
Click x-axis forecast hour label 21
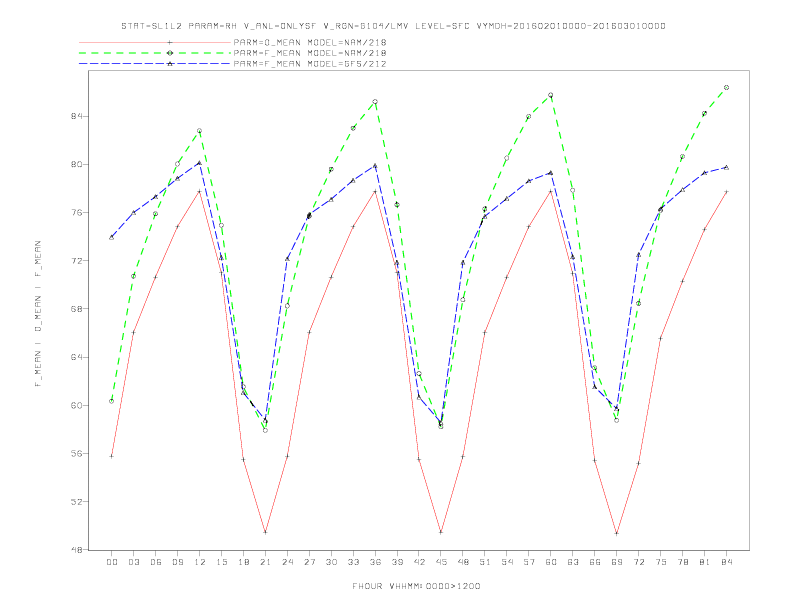(x=265, y=562)
